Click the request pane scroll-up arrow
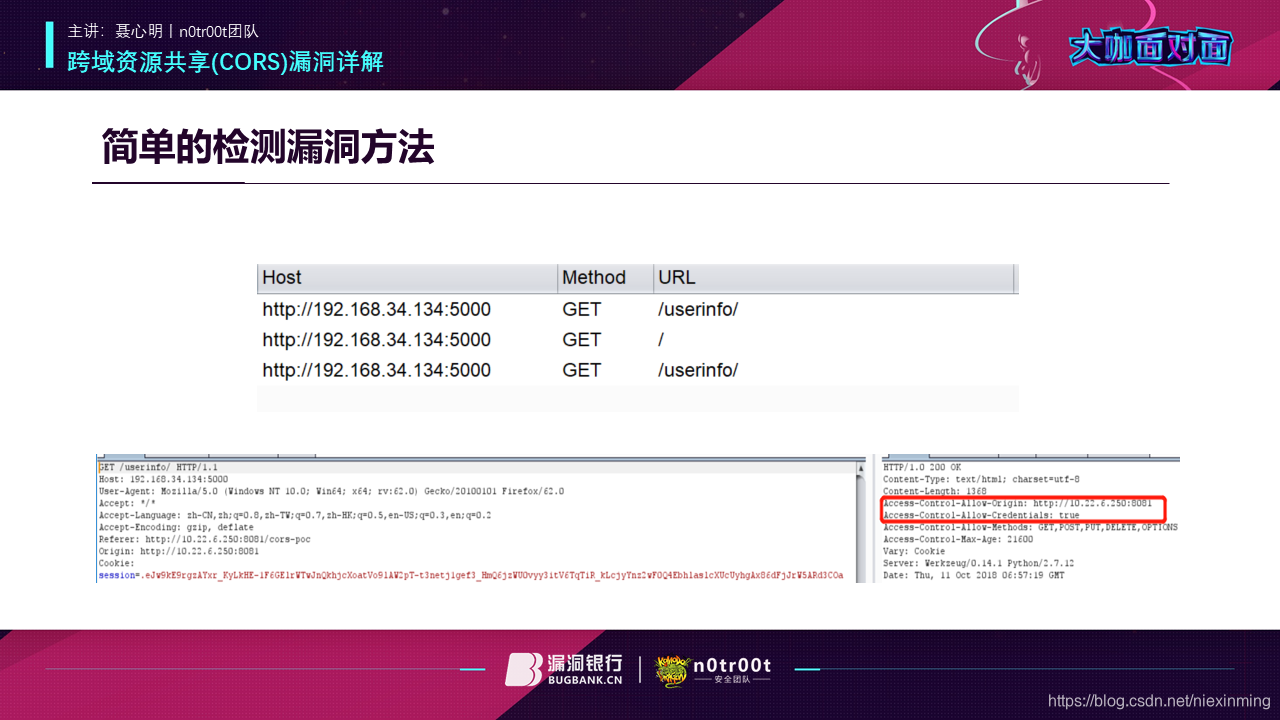The width and height of the screenshot is (1280, 720). click(x=860, y=467)
